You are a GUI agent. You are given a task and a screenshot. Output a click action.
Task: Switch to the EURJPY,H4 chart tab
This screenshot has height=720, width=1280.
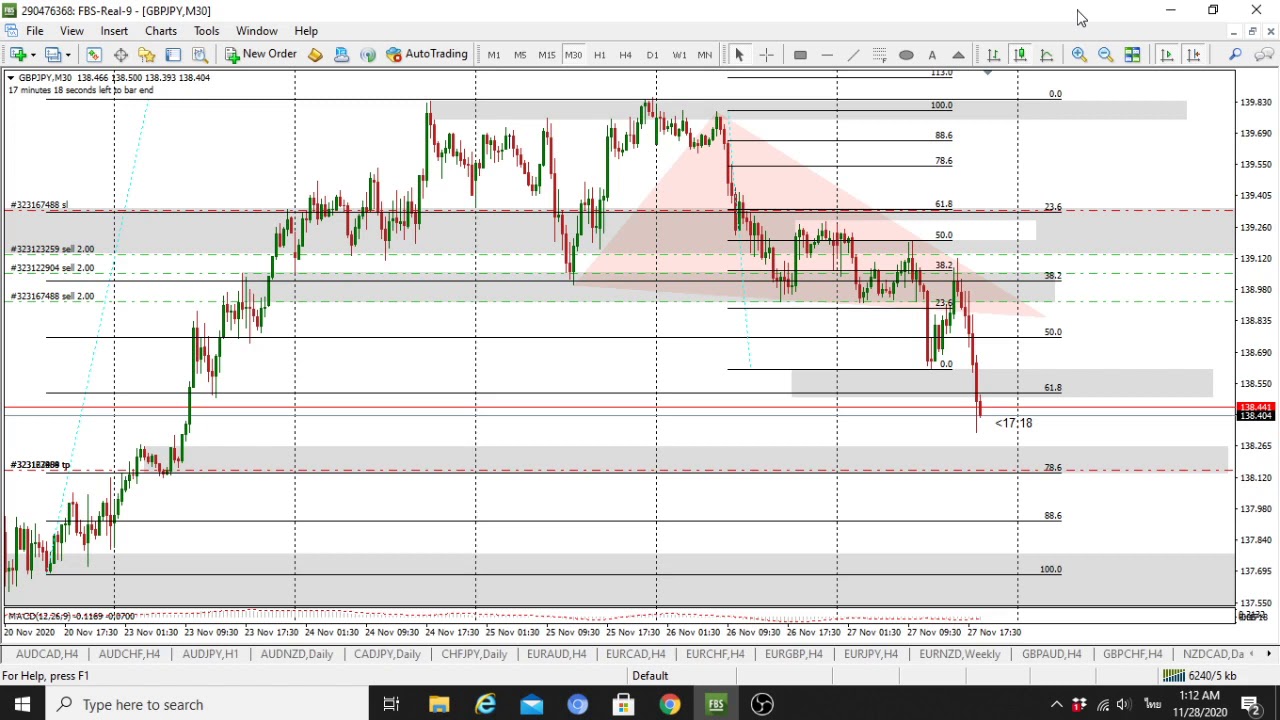[x=871, y=654]
